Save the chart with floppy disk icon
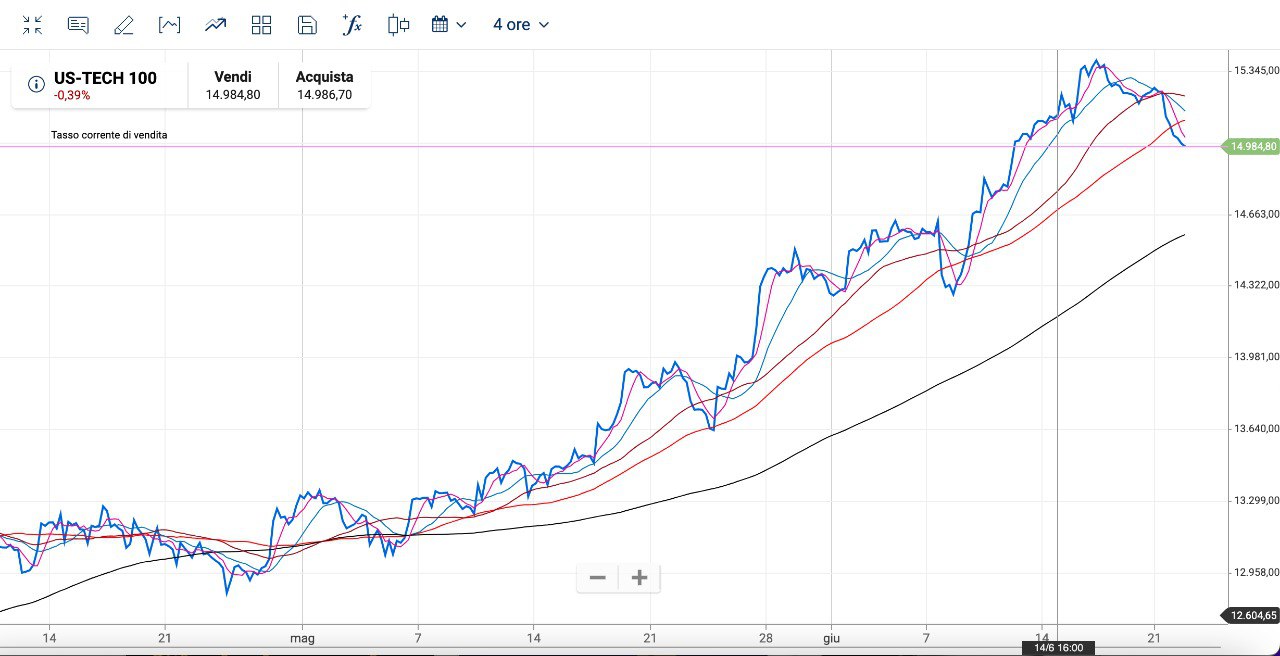This screenshot has width=1280, height=656. 307,25
